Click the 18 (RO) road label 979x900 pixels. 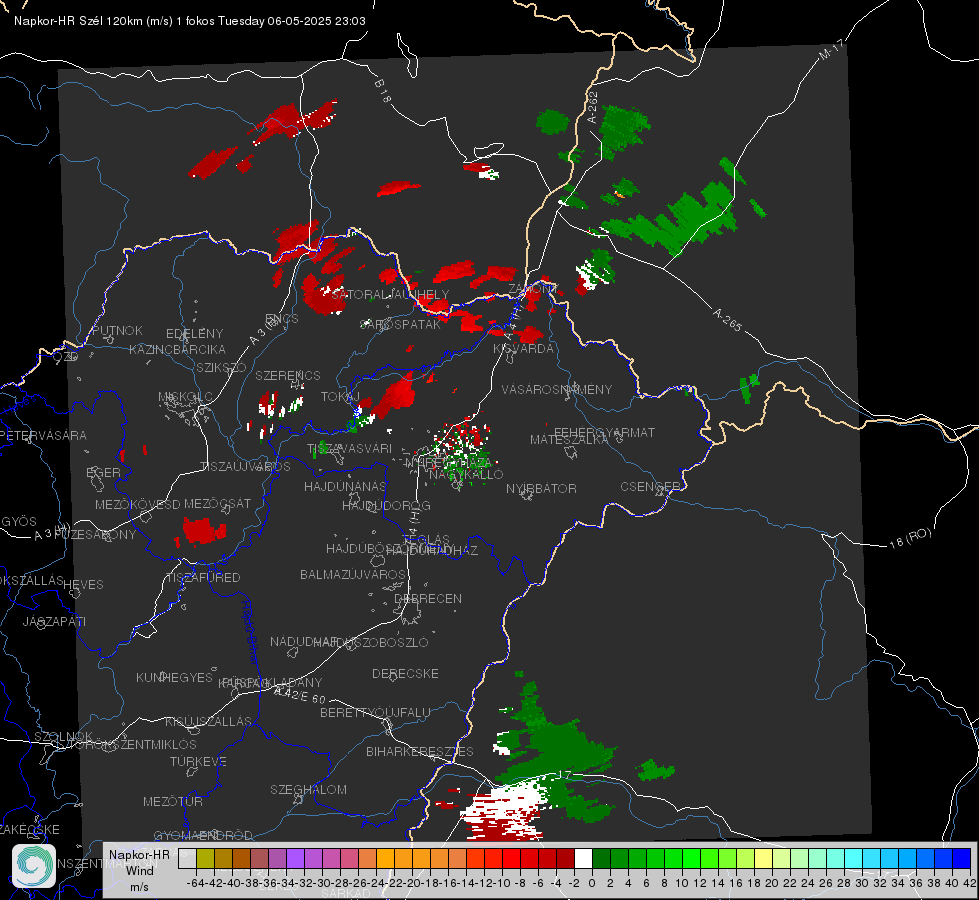click(x=910, y=538)
